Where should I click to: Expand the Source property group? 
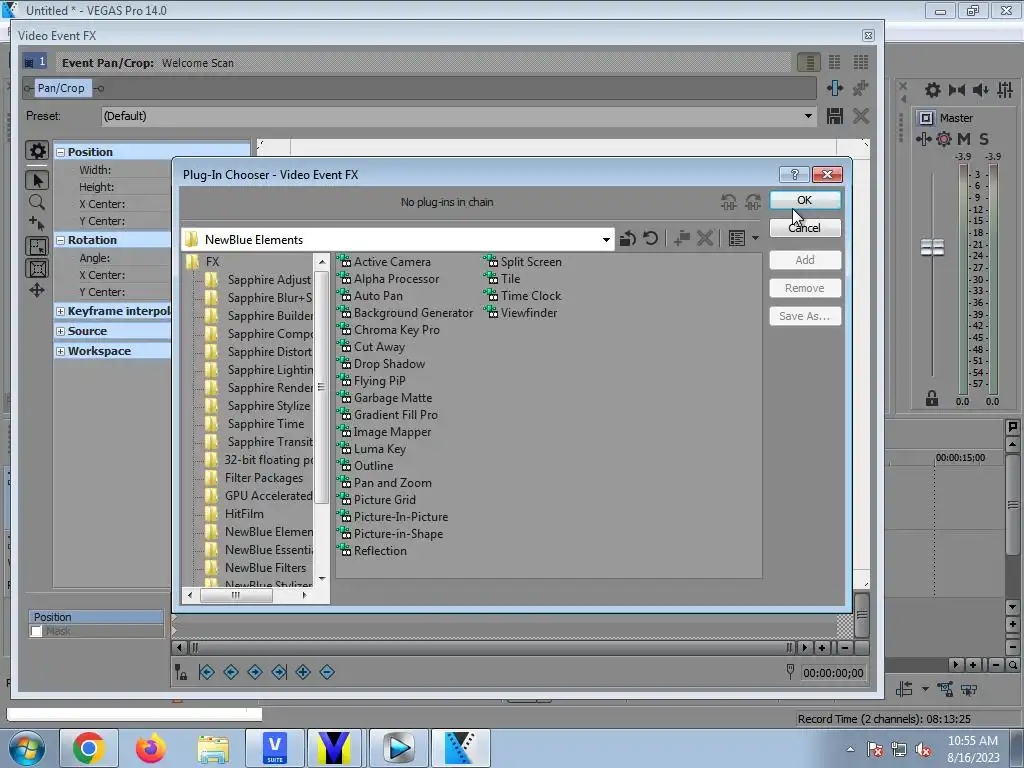point(61,331)
